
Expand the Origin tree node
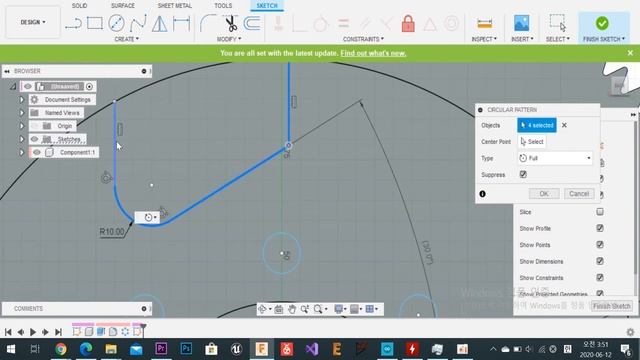[x=22, y=126]
